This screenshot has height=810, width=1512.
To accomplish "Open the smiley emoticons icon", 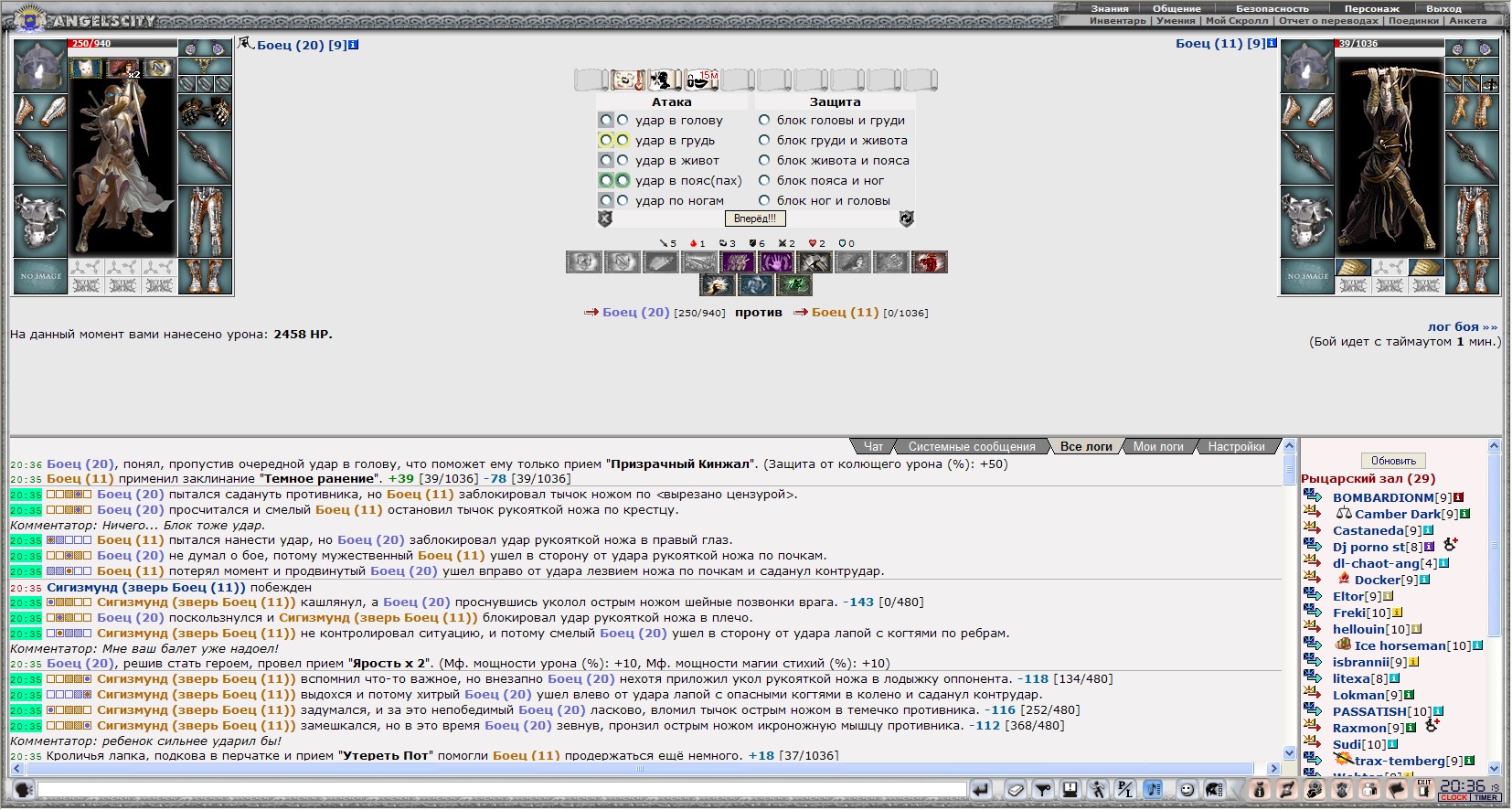I will coord(1187,790).
